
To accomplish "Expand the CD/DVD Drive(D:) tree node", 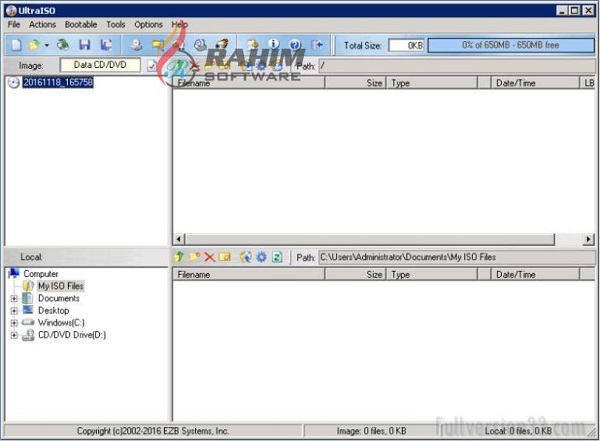I will 14,335.
